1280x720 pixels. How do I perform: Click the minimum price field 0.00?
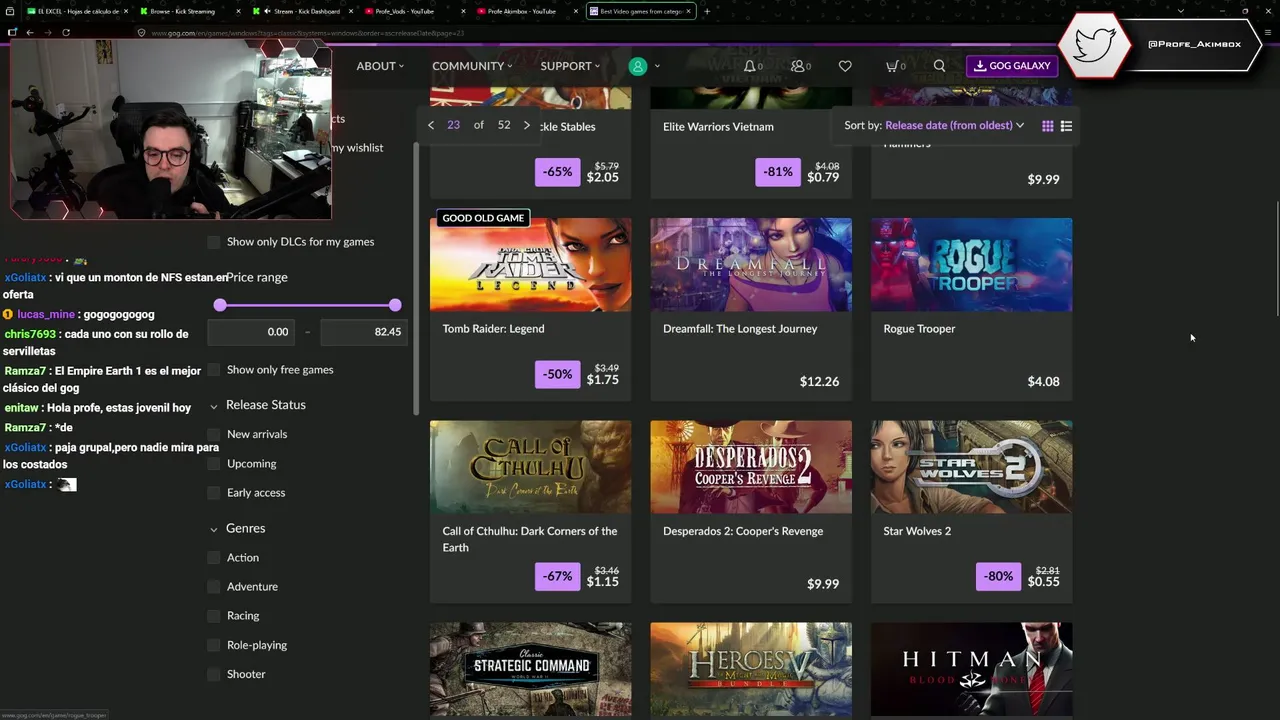(x=250, y=332)
